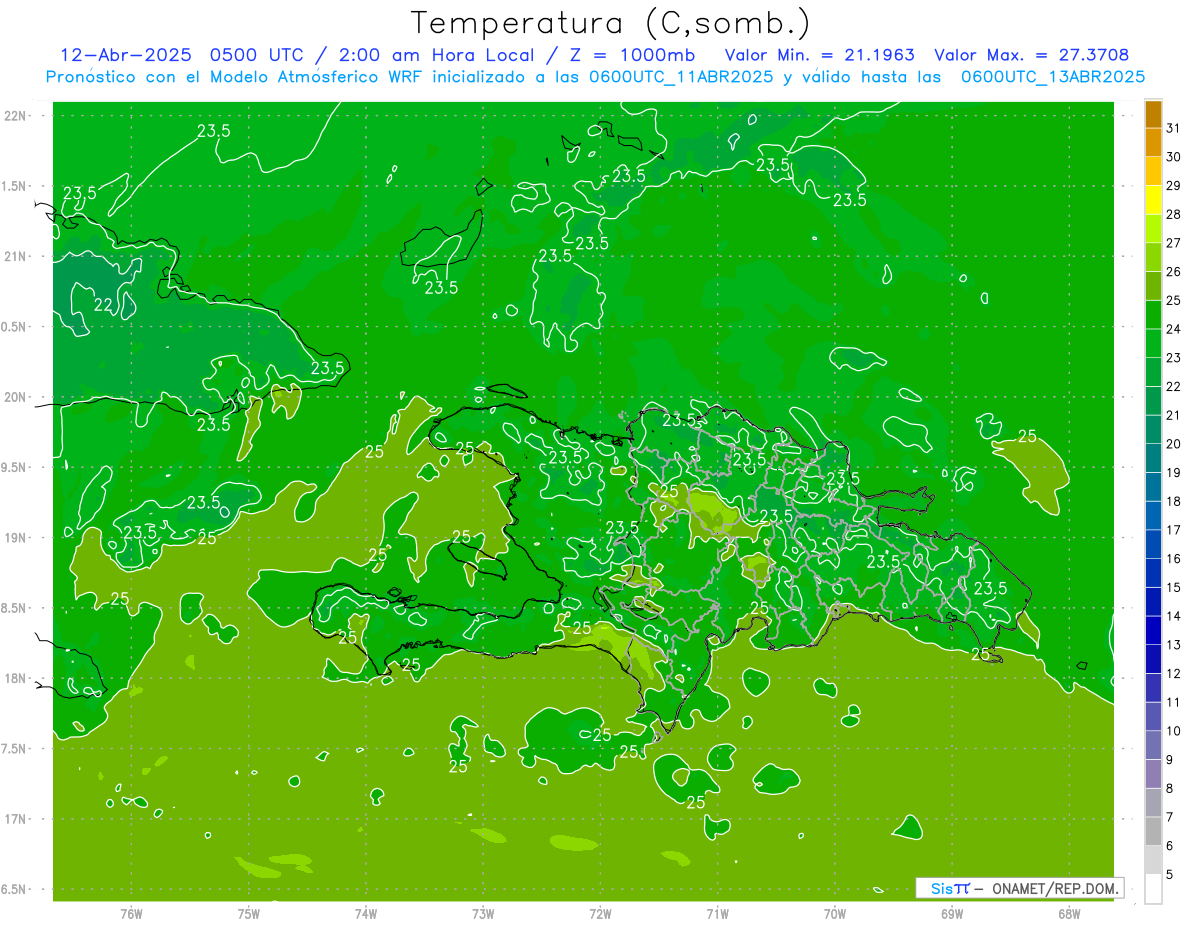This screenshot has width=1200, height=927.
Task: Click the colorbar label "5"
Action: coord(1170,875)
